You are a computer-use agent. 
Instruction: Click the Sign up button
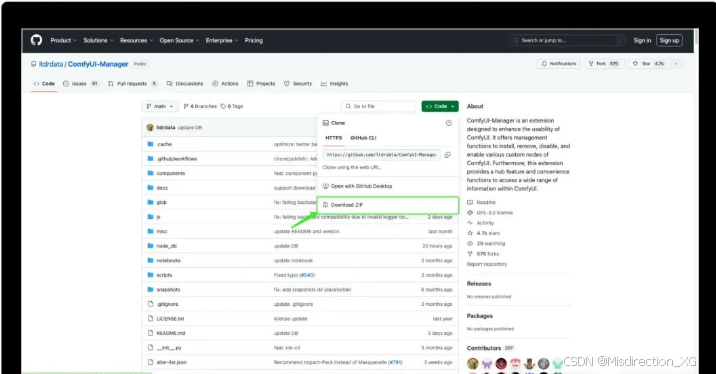tap(669, 41)
